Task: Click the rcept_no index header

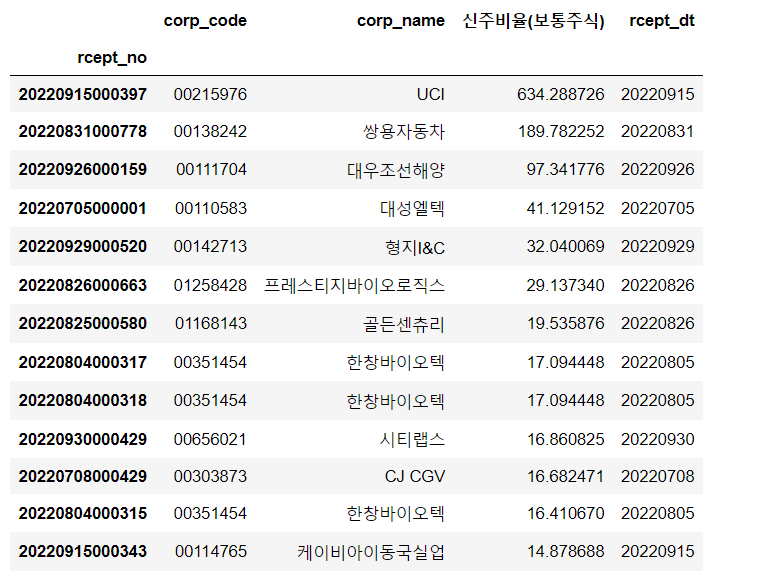Action: (112, 57)
